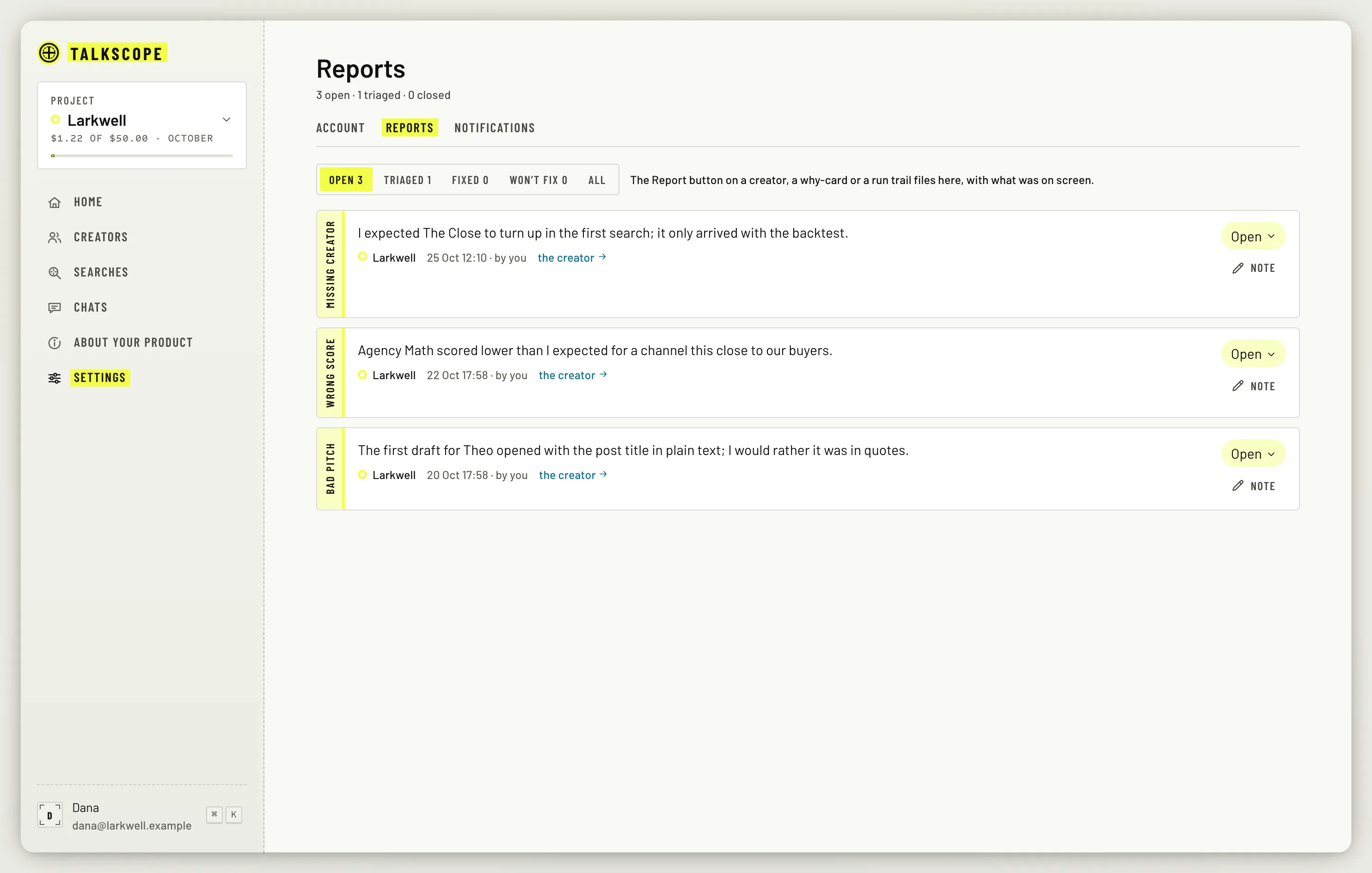This screenshot has width=1372, height=873.
Task: Click Larkwell tag on Theo draft report
Action: 387,475
